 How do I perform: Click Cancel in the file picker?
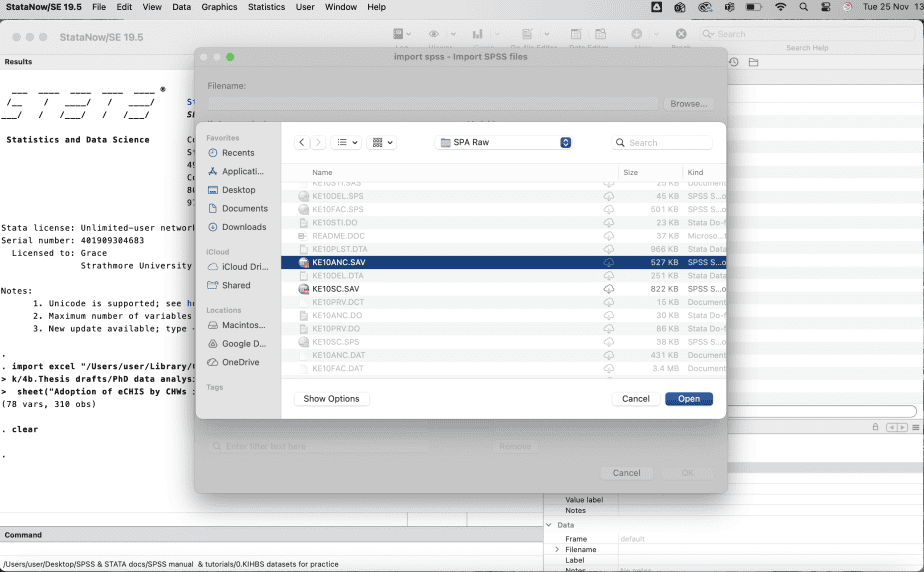(x=636, y=399)
